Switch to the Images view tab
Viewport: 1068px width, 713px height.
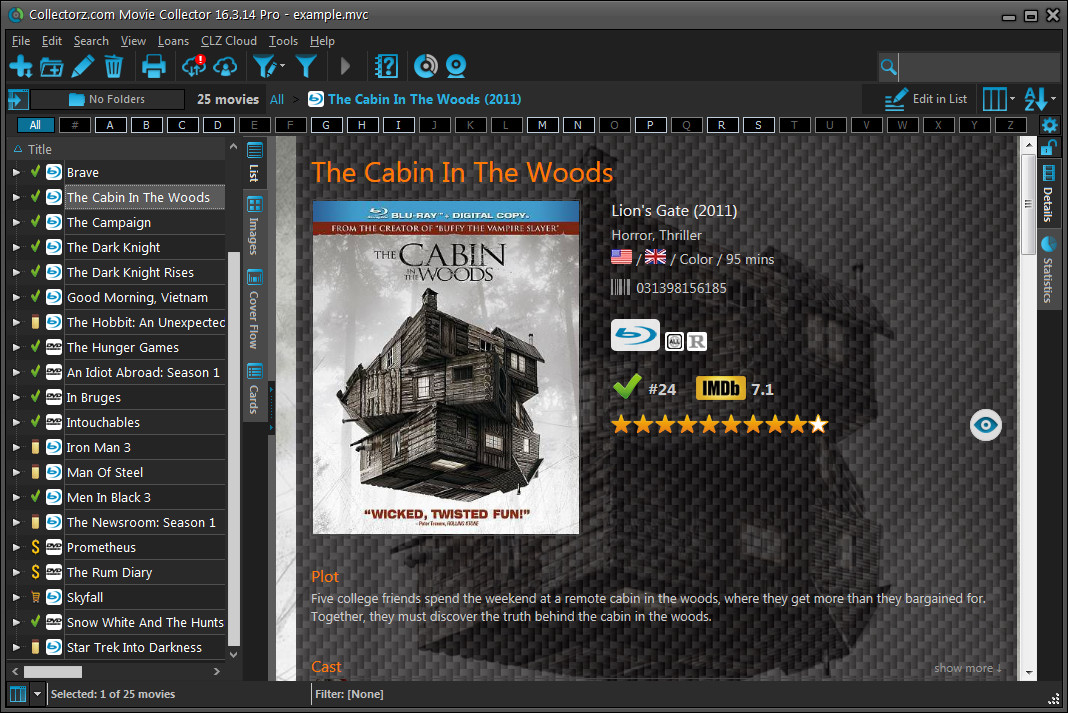[x=254, y=226]
